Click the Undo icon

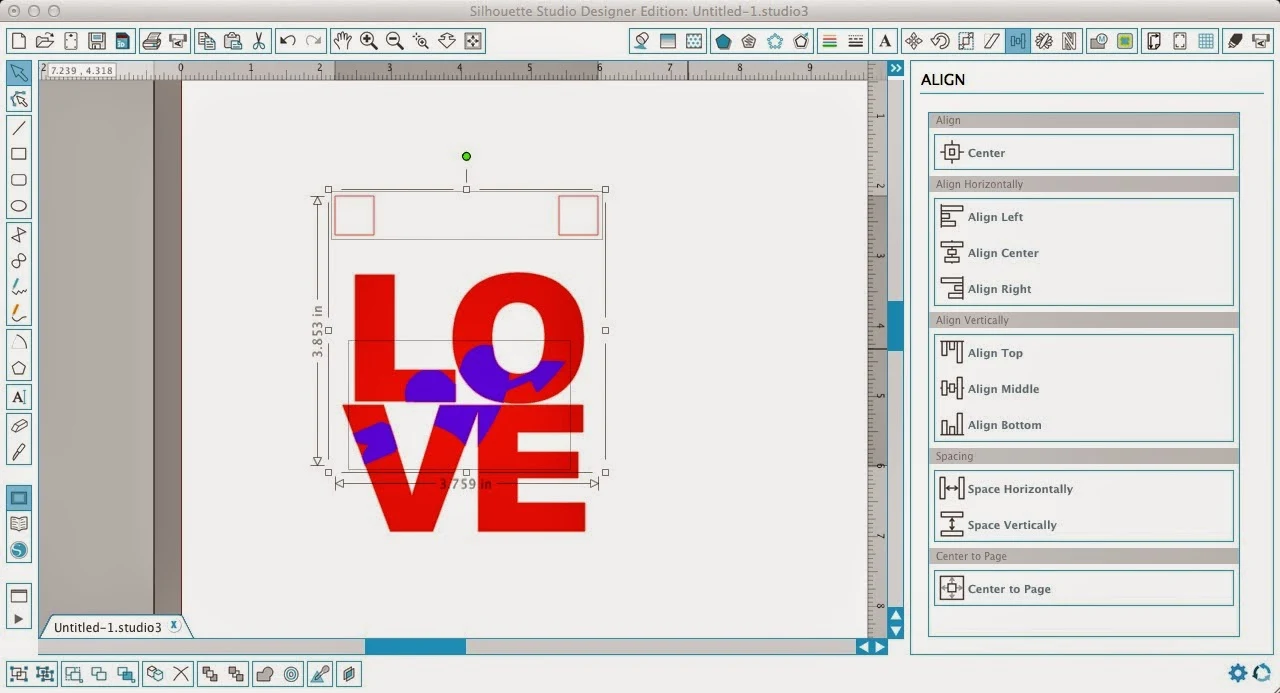[x=287, y=41]
